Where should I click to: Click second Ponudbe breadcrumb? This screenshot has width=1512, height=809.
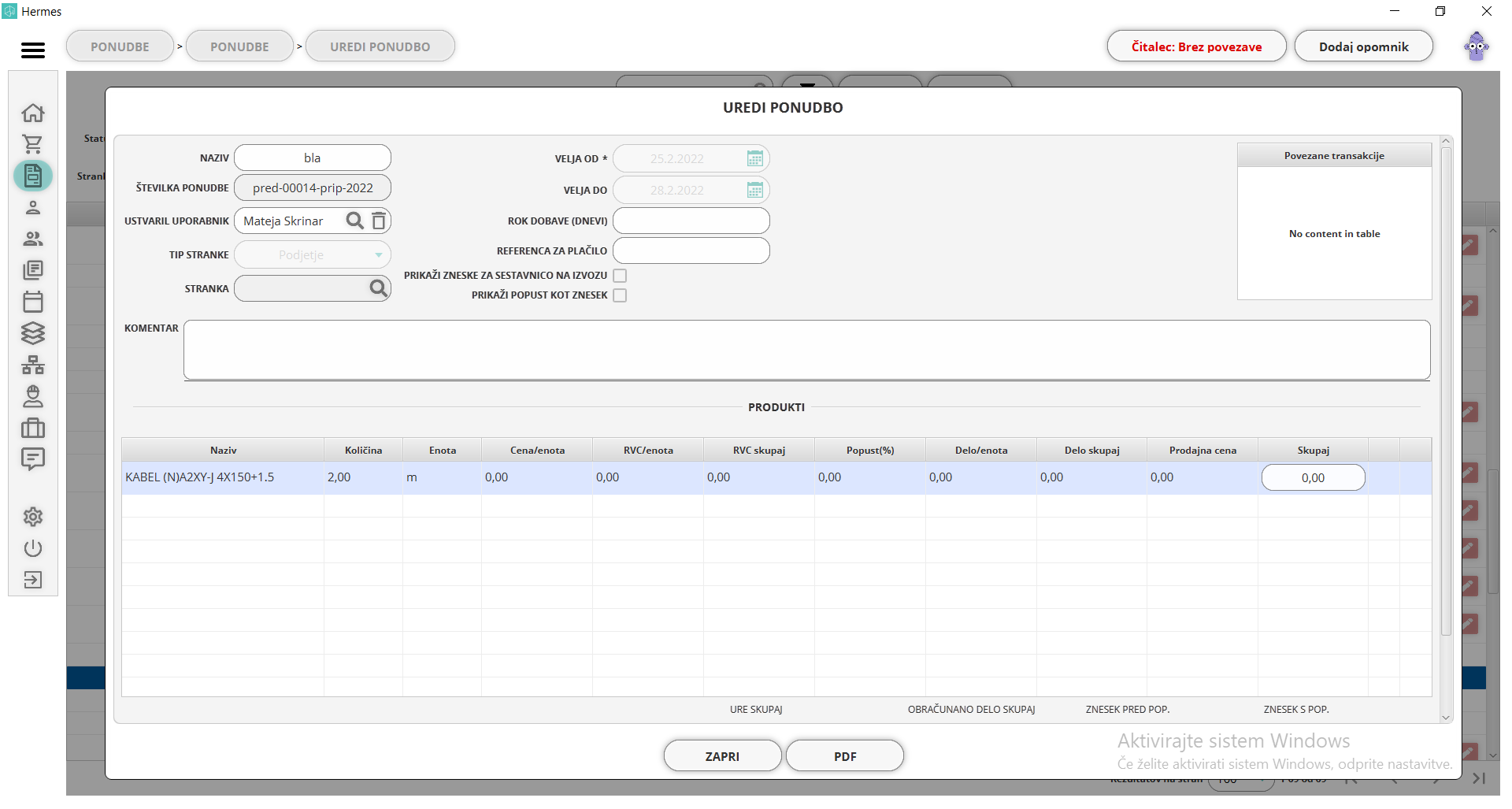[x=239, y=46]
